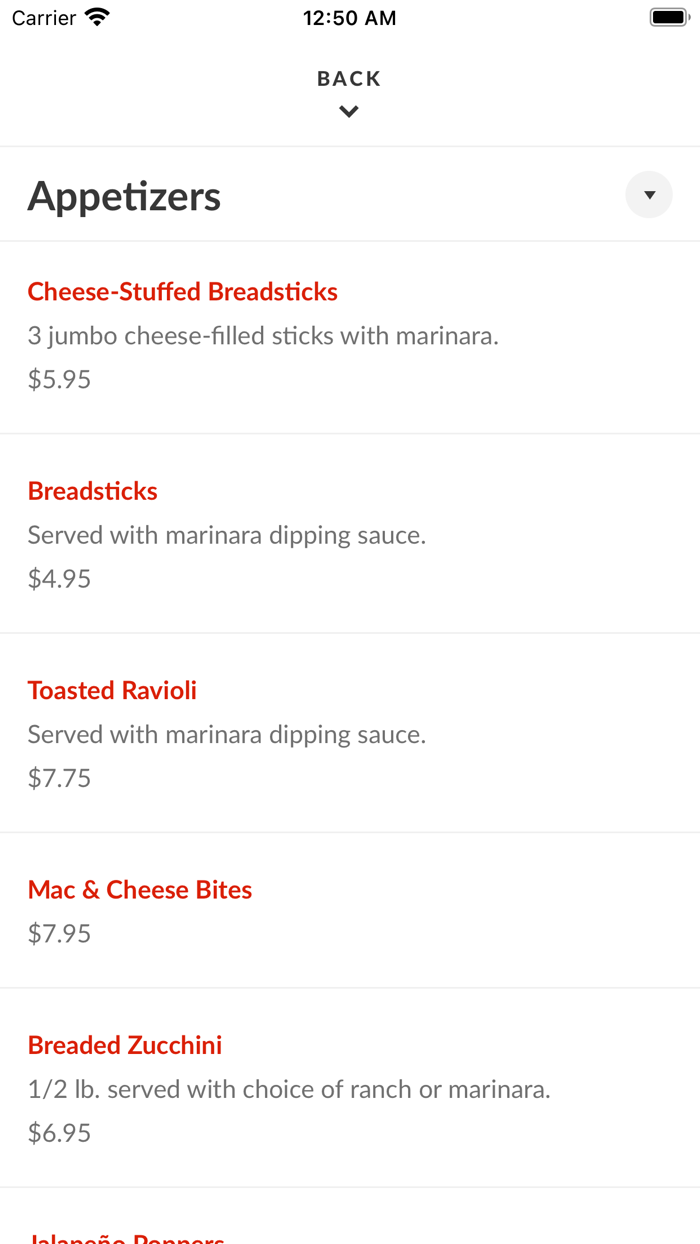Tap the $5.95 price under Cheese-Stuffed Breadsticks
The height and width of the screenshot is (1244, 700).
pyautogui.click(x=59, y=378)
